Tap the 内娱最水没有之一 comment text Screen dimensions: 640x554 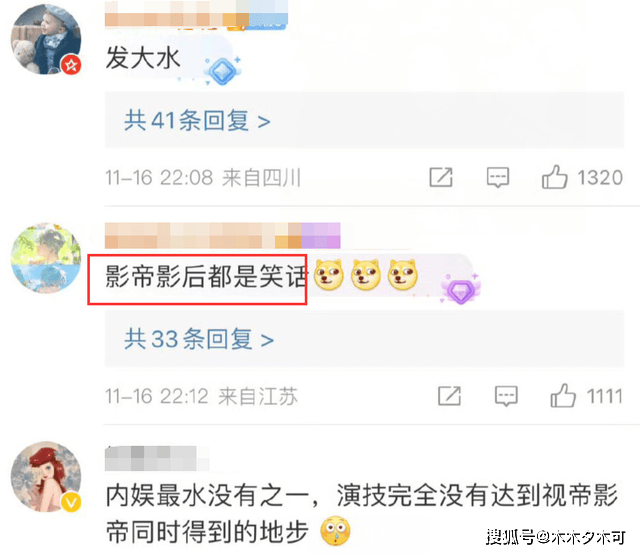pos(361,514)
